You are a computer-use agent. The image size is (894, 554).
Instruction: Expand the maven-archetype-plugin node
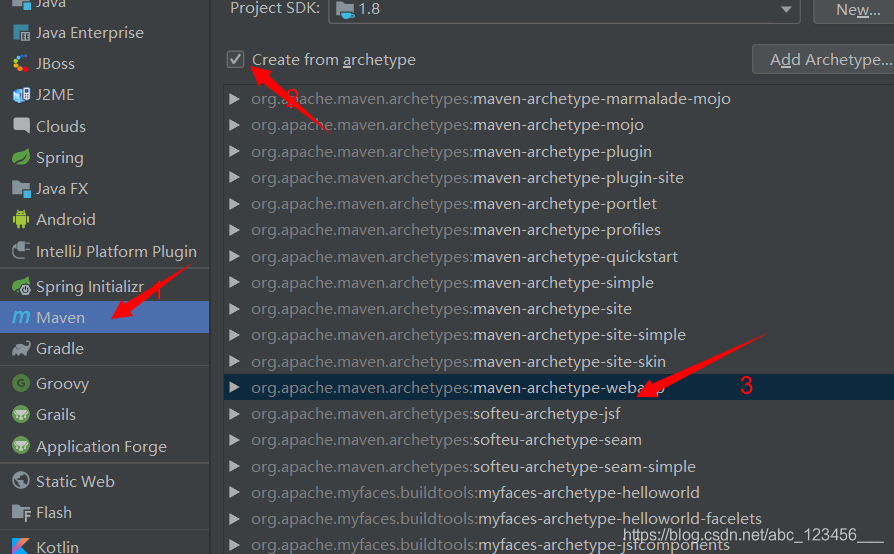click(234, 152)
